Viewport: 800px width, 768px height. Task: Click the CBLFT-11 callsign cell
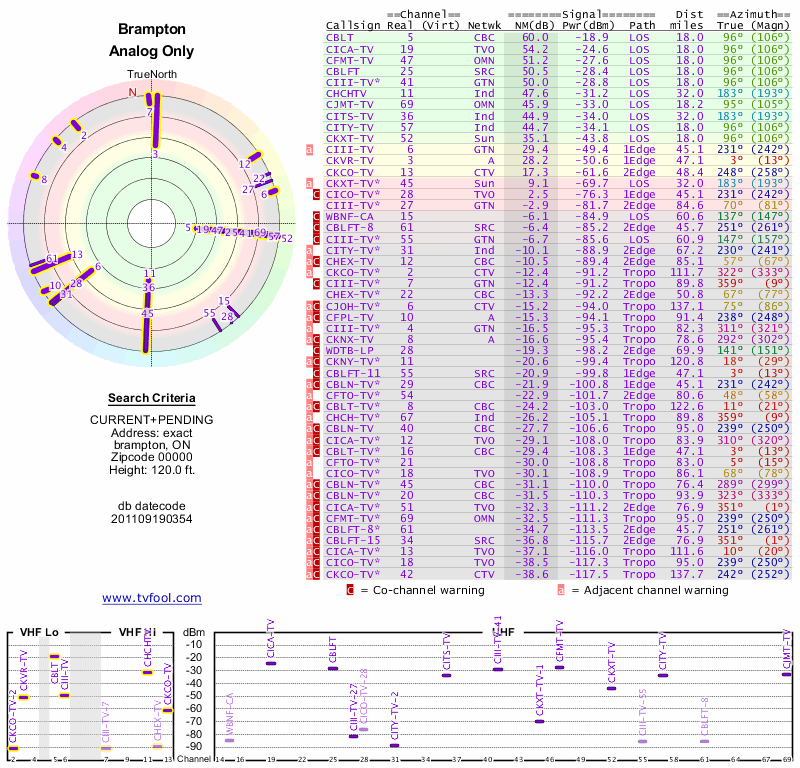(353, 373)
